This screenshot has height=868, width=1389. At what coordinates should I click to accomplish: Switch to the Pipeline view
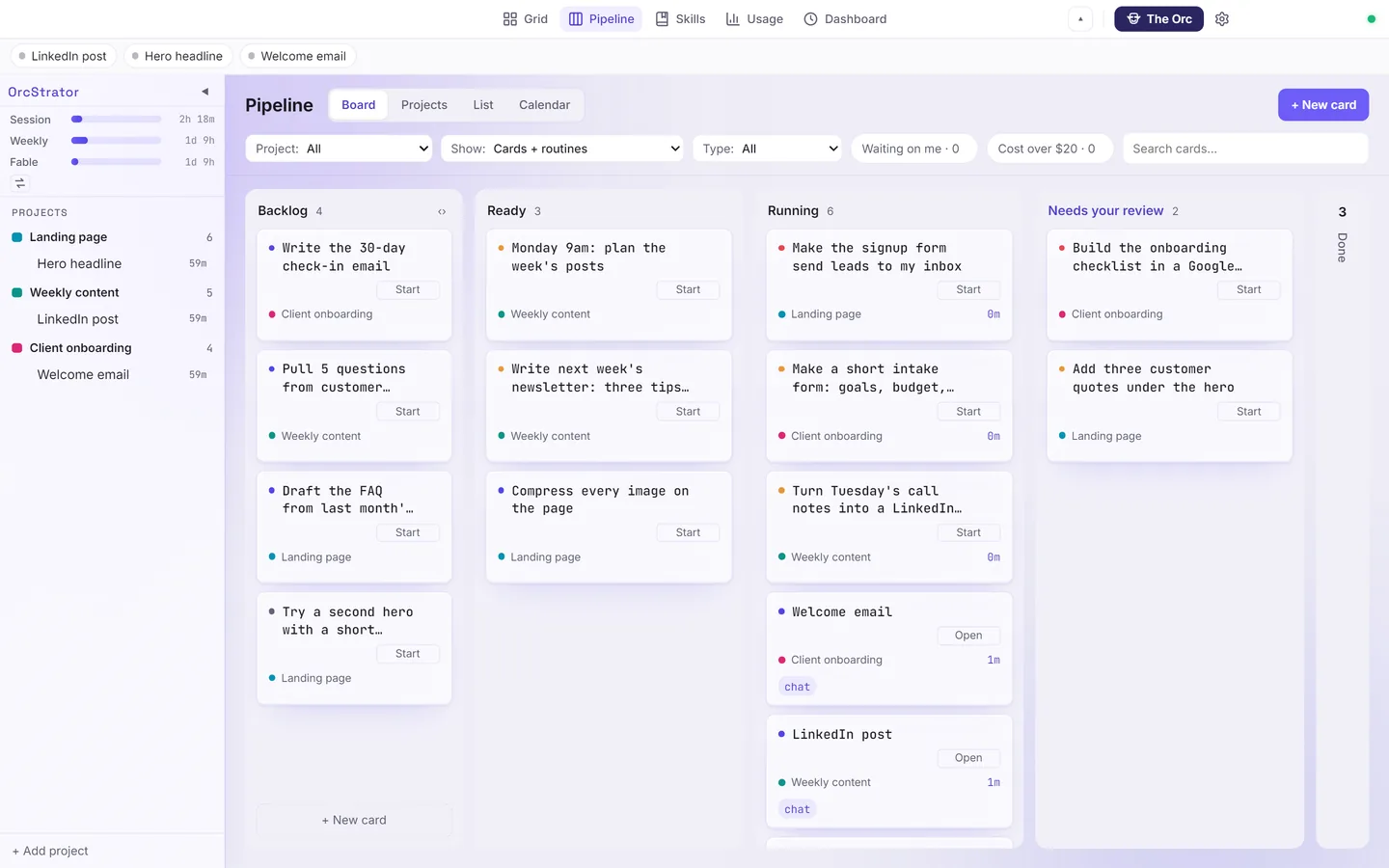(x=601, y=18)
